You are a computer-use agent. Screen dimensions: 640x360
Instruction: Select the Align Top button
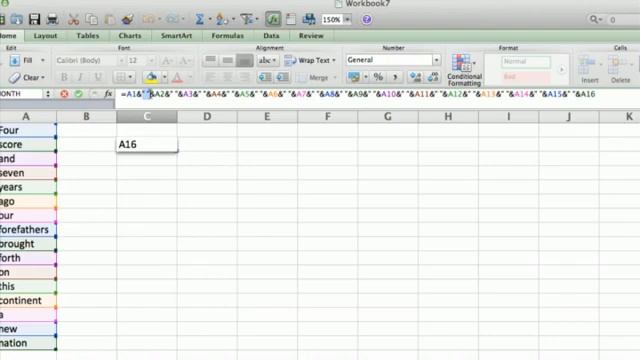click(211, 60)
